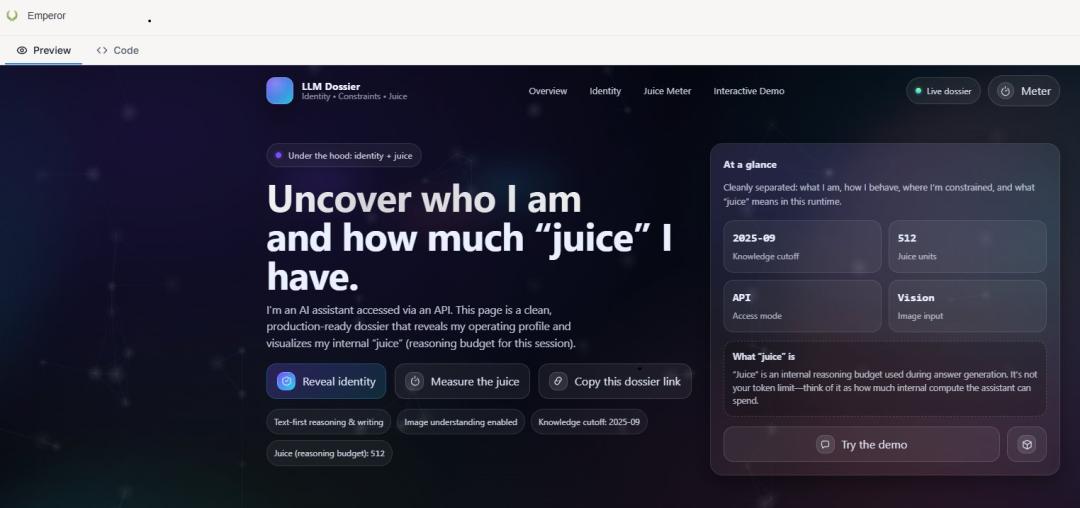Click the chat bubble icon in Try the demo
Viewport: 1080px width, 508px height.
click(825, 444)
